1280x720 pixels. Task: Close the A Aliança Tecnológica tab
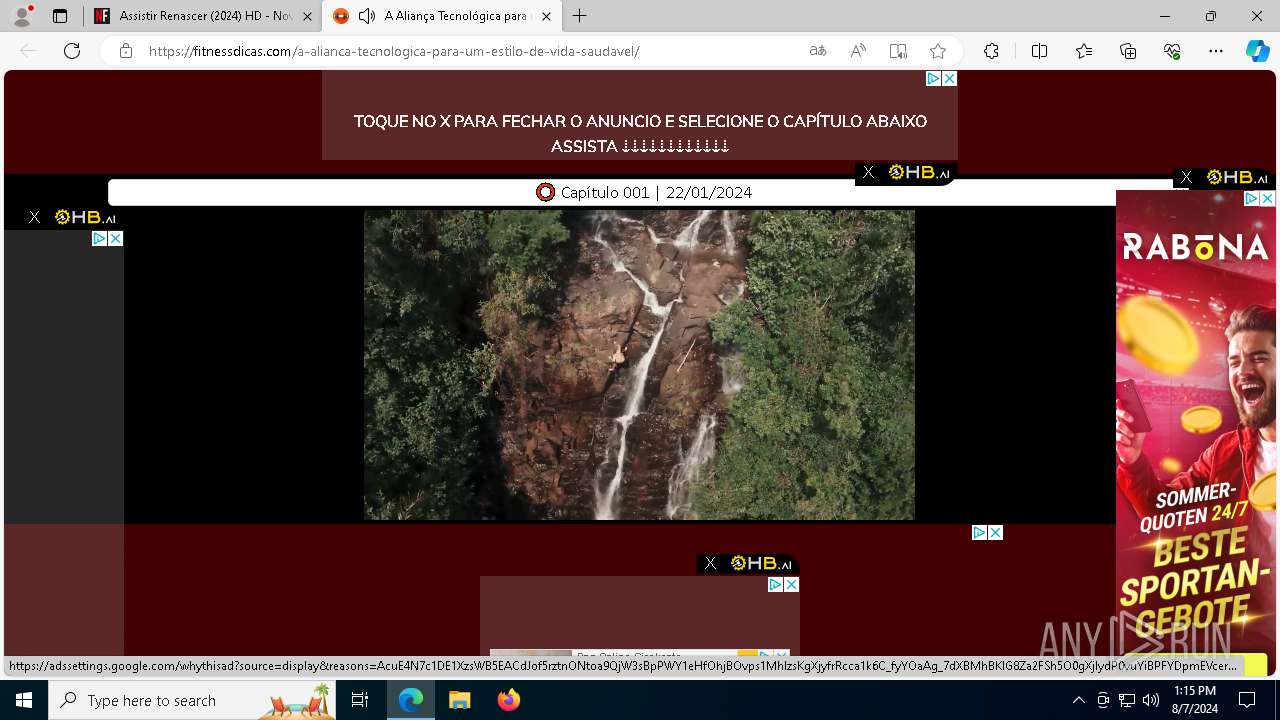[546, 16]
